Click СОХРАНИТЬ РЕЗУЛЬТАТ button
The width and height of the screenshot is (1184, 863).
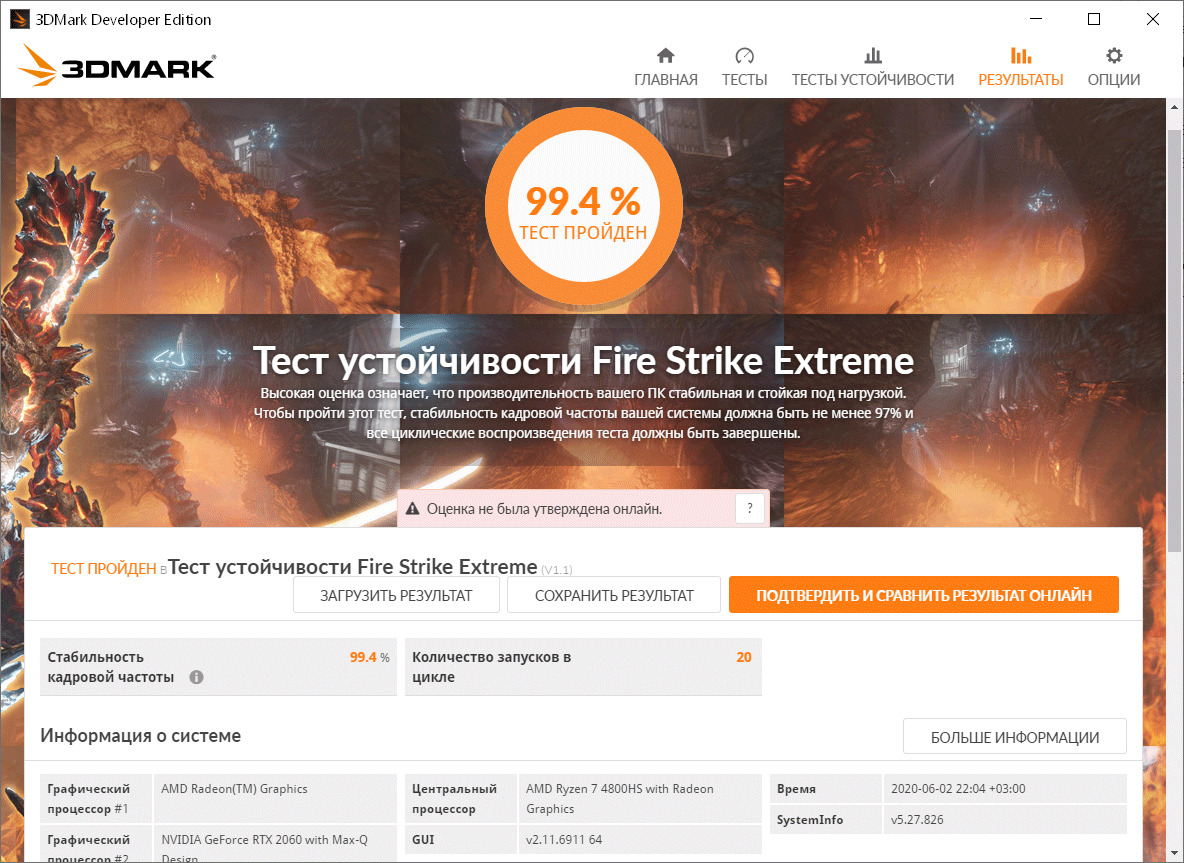pyautogui.click(x=614, y=596)
